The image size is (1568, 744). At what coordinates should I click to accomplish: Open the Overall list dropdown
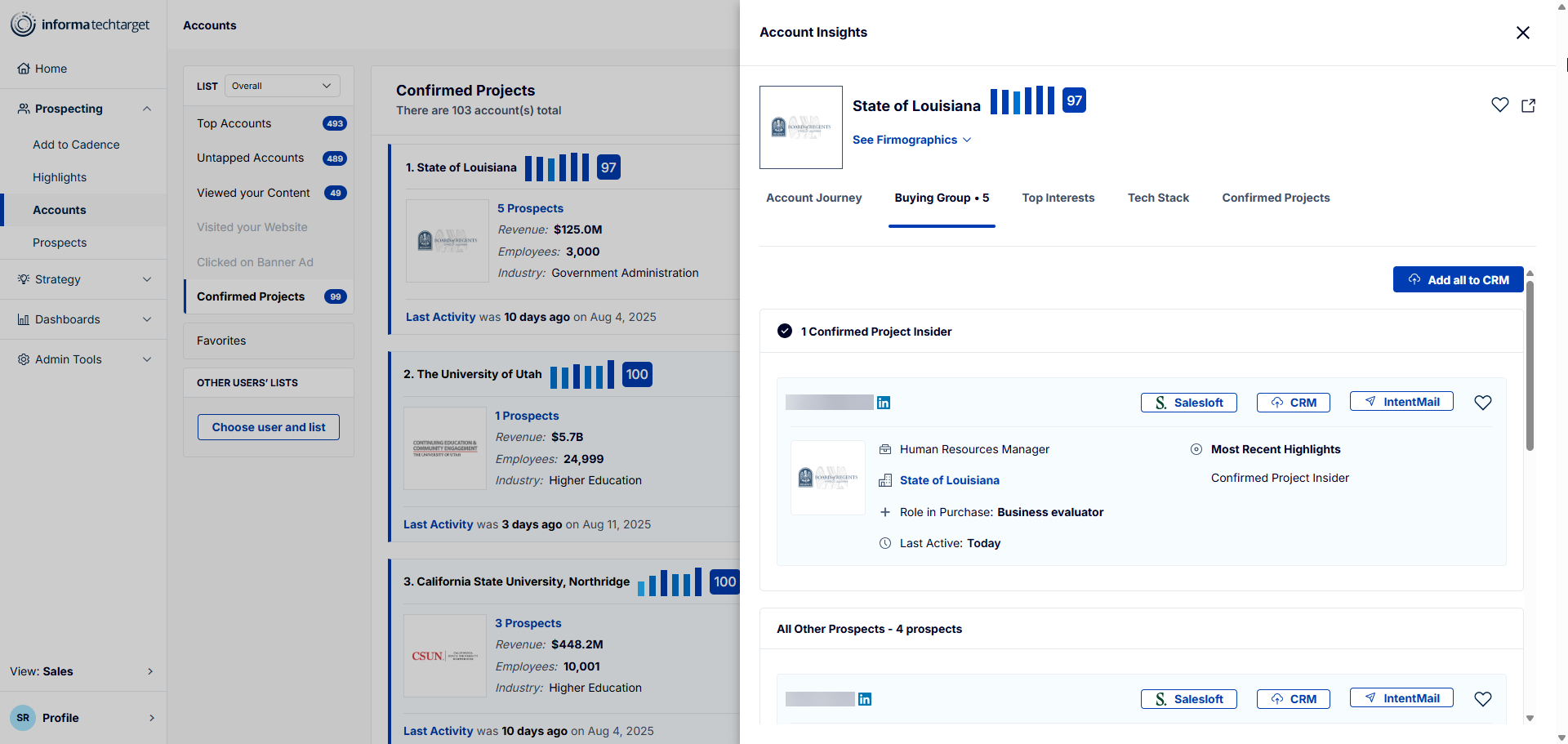point(283,86)
